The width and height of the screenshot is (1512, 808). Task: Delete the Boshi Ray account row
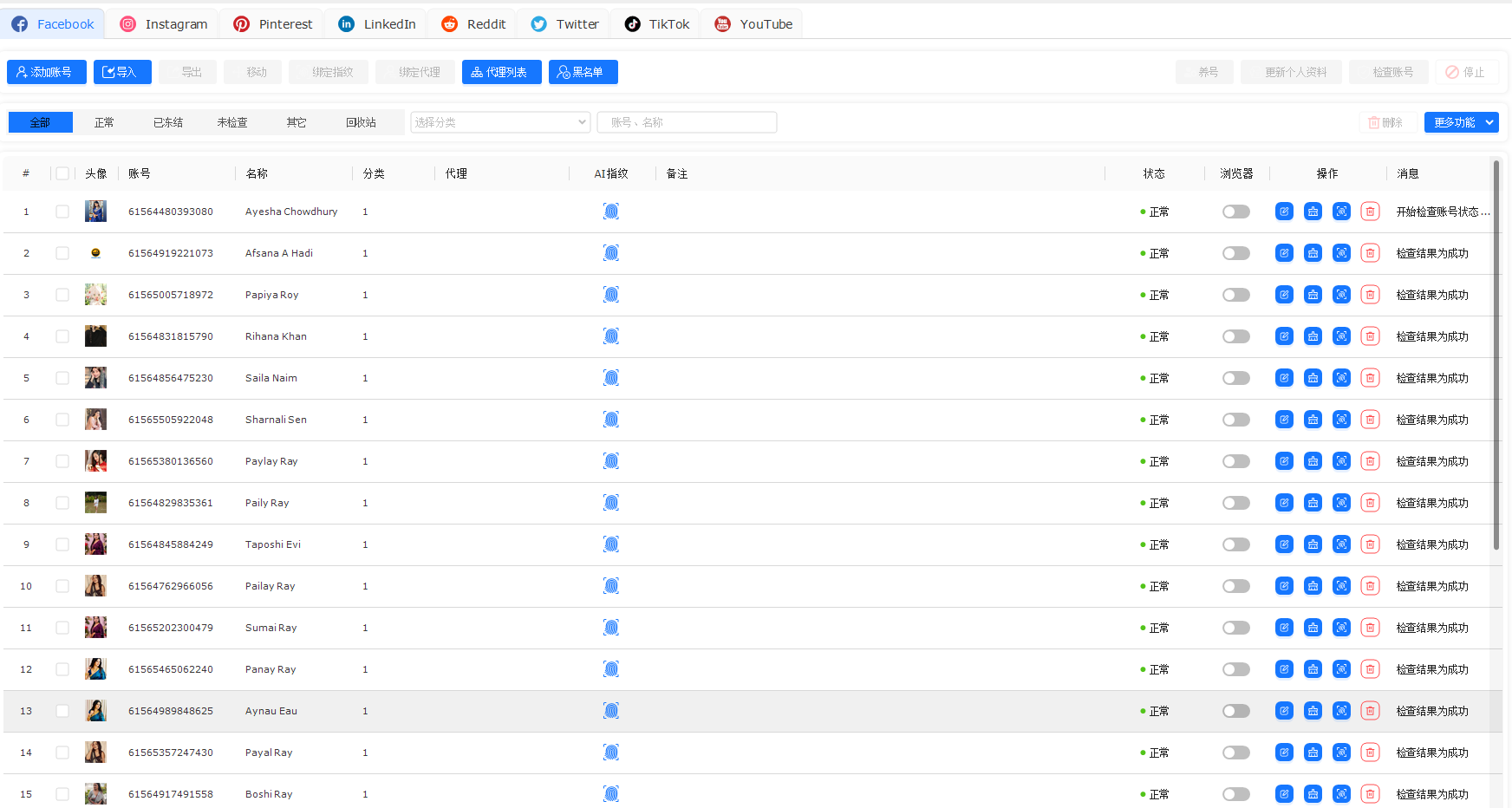1370,794
